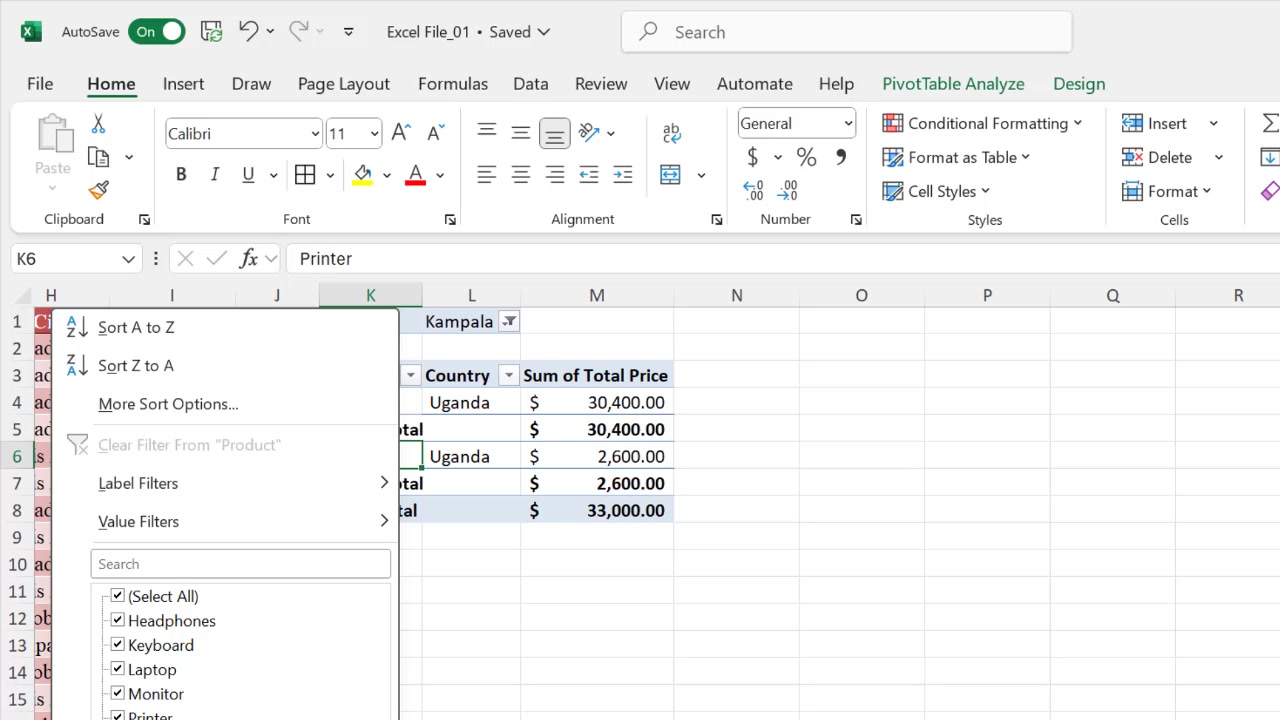
Task: Open the Design tab
Action: point(1079,84)
